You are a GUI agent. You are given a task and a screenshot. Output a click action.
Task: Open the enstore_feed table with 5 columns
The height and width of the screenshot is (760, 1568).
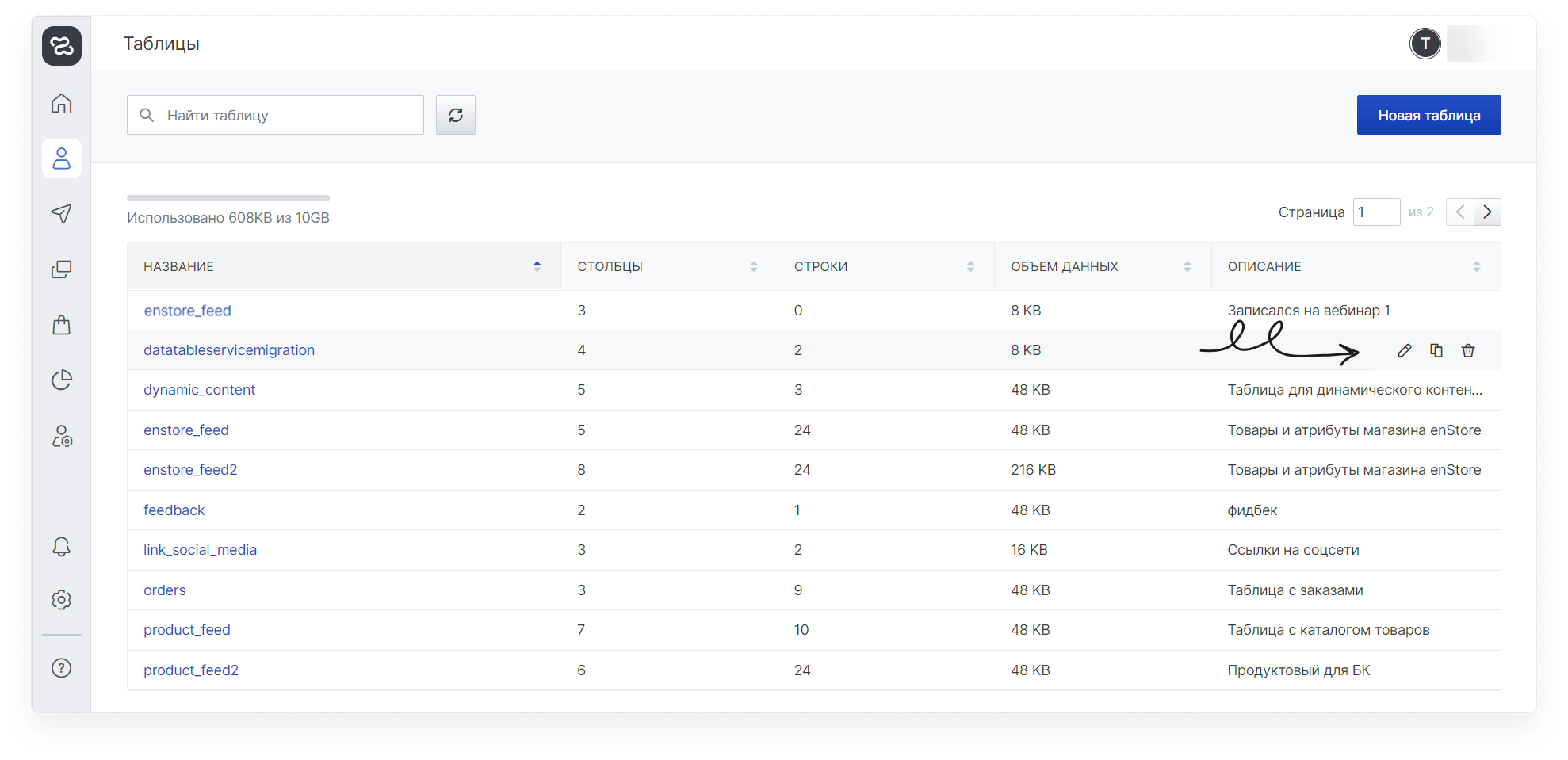point(186,430)
